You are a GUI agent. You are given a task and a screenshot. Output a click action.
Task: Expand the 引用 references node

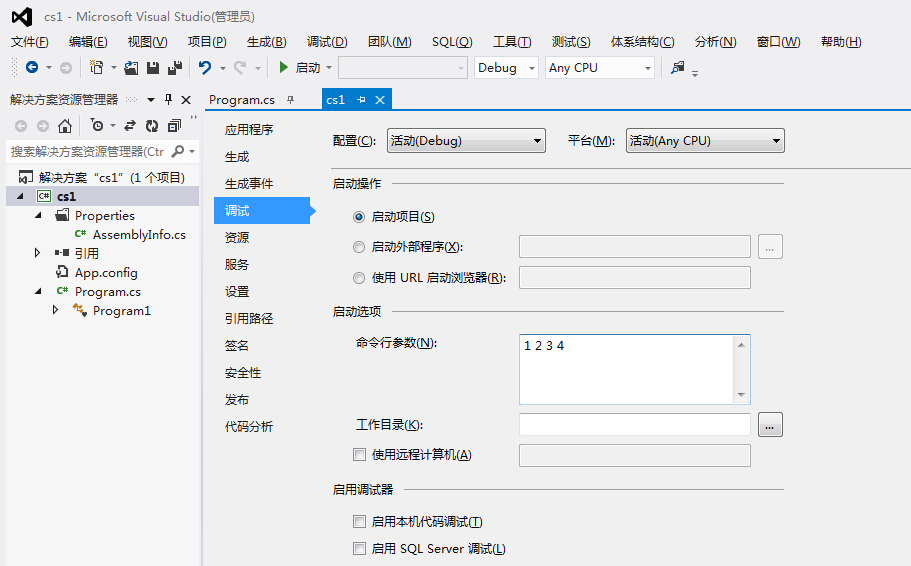[x=37, y=253]
